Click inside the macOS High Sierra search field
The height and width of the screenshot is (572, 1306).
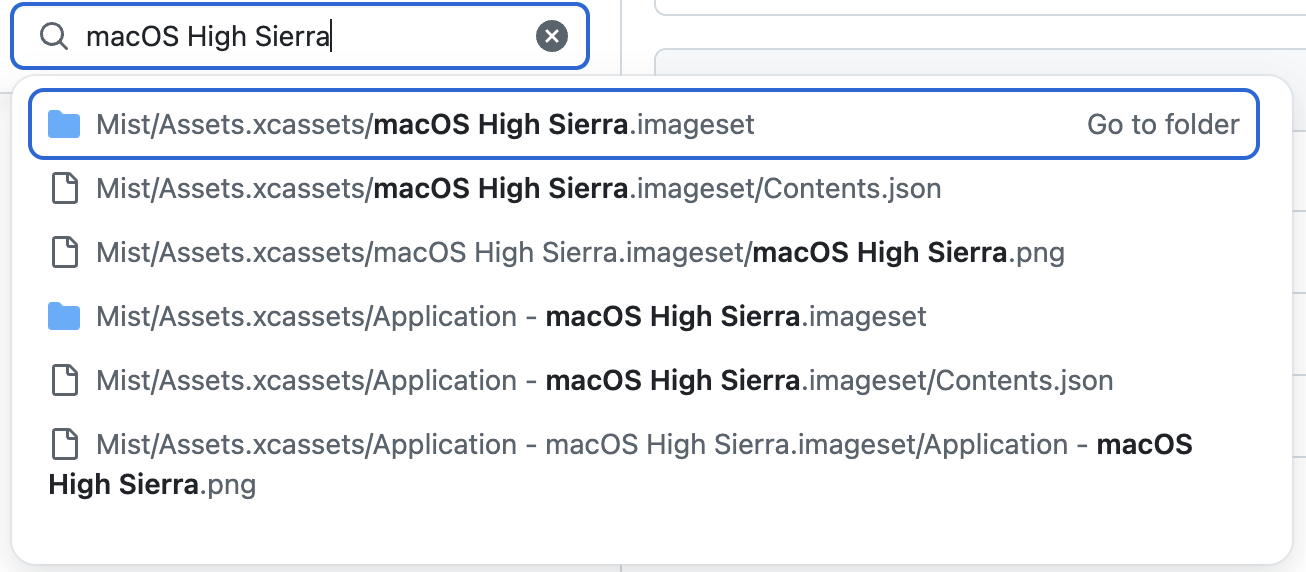(299, 37)
